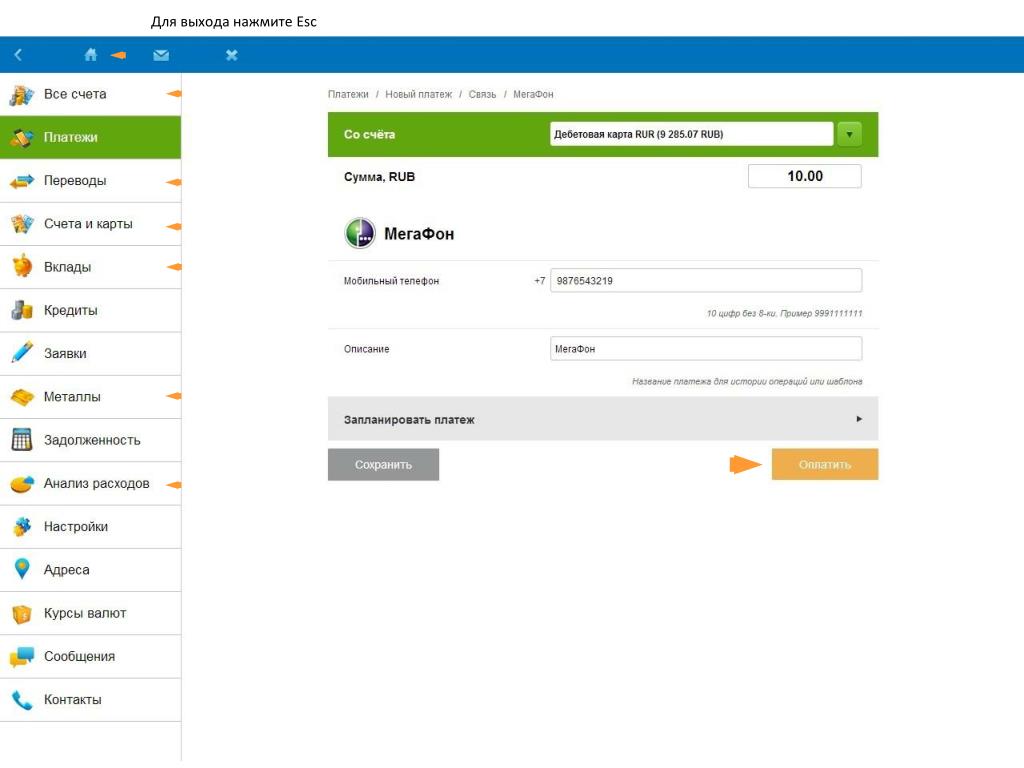Click the Переводы arrows icon

(x=22, y=181)
